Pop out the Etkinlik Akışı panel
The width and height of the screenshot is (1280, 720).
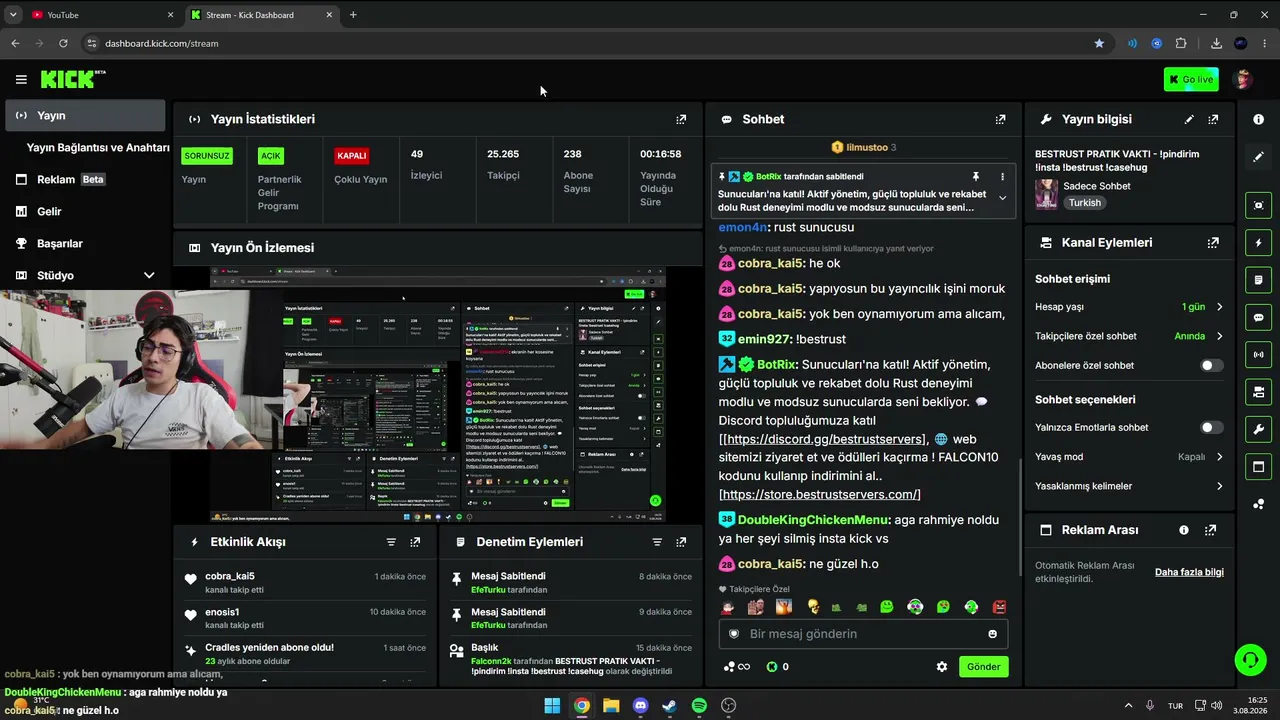coord(415,542)
